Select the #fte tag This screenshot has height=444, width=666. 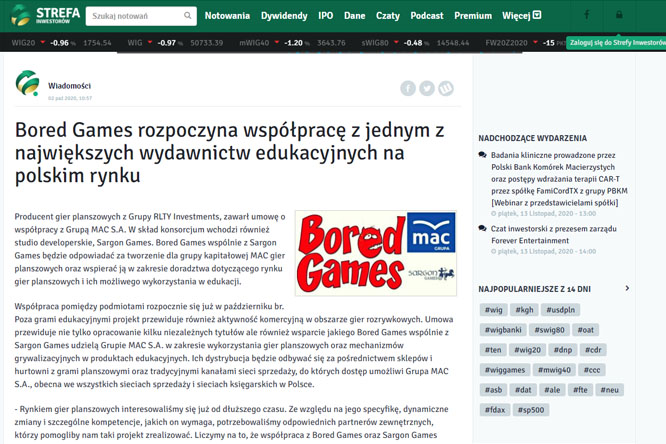coord(580,390)
